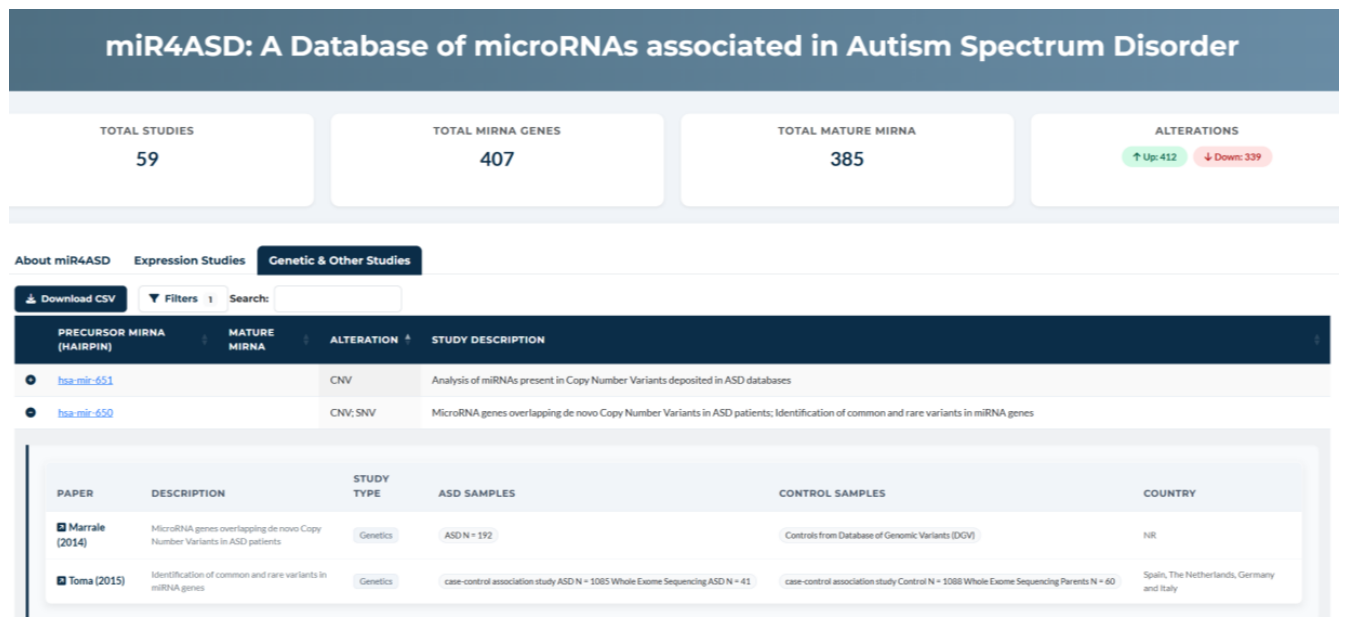Click the Total miRNA Genes 407 card

(497, 160)
